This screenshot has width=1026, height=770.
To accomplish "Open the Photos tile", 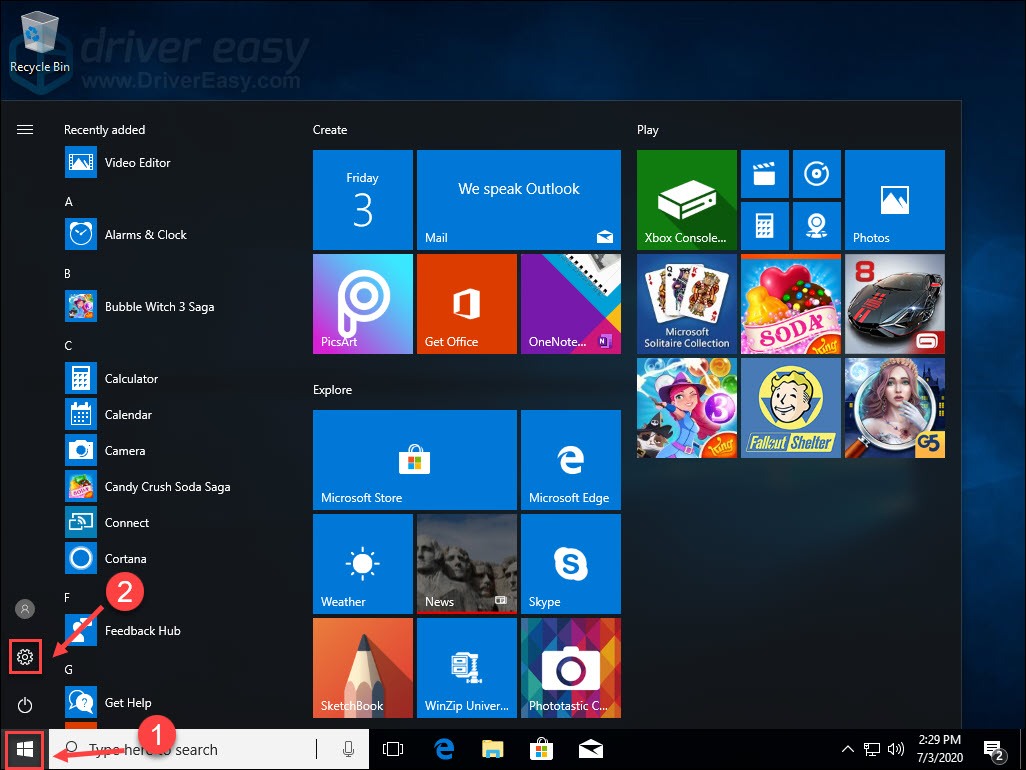I will click(x=894, y=200).
